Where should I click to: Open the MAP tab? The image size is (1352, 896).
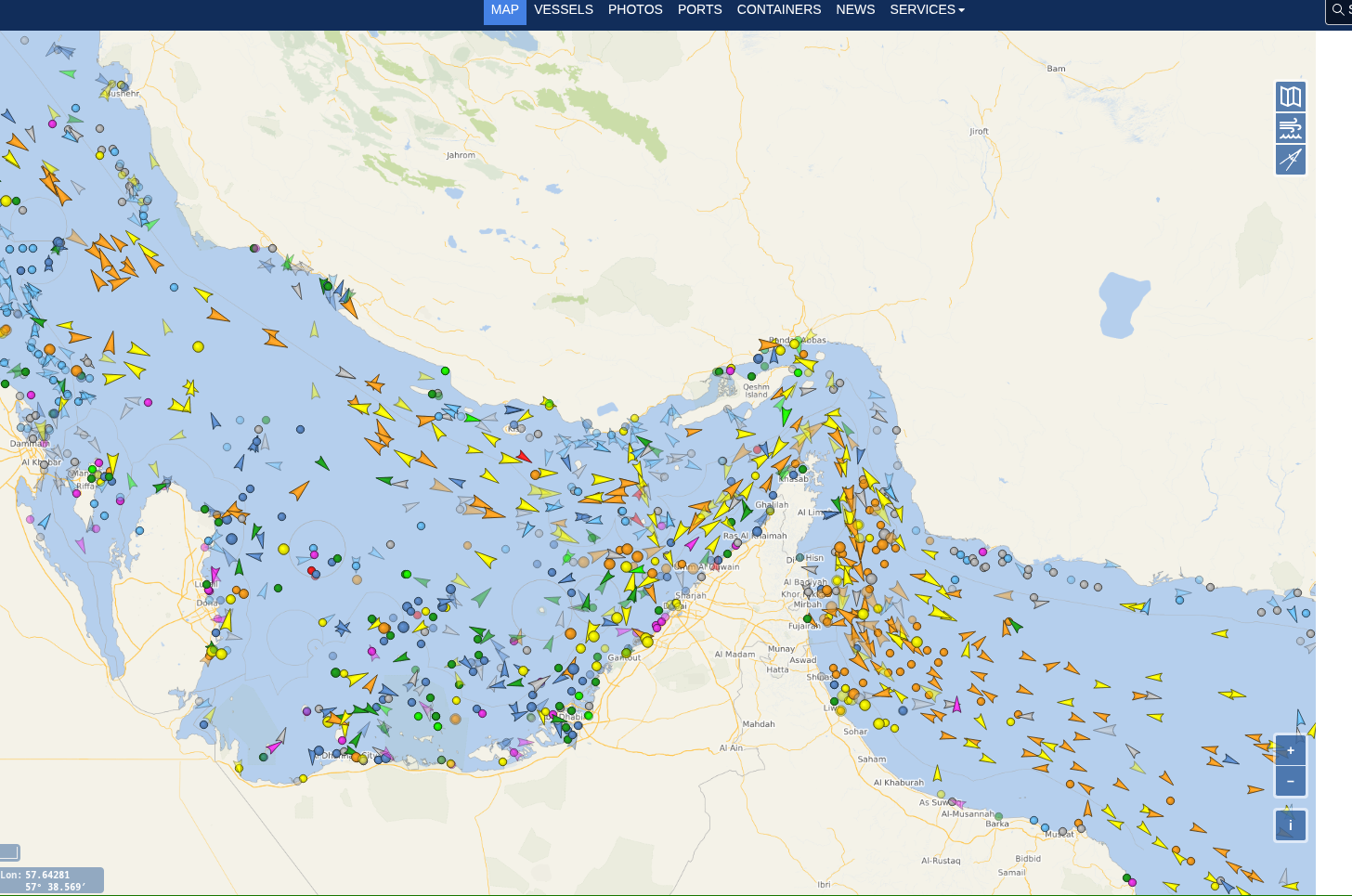[x=505, y=10]
